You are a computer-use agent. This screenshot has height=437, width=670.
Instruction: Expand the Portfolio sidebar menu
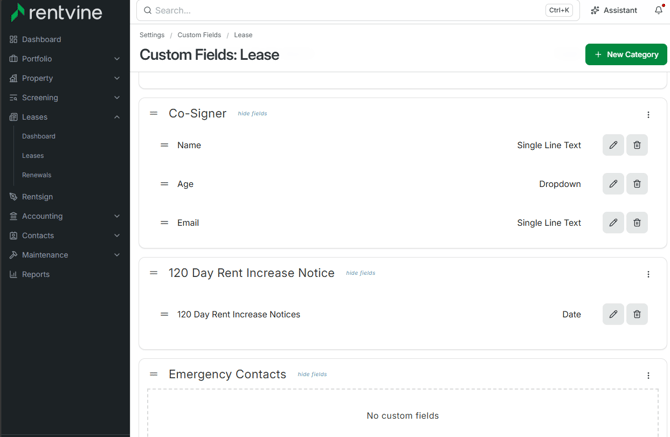pos(64,59)
